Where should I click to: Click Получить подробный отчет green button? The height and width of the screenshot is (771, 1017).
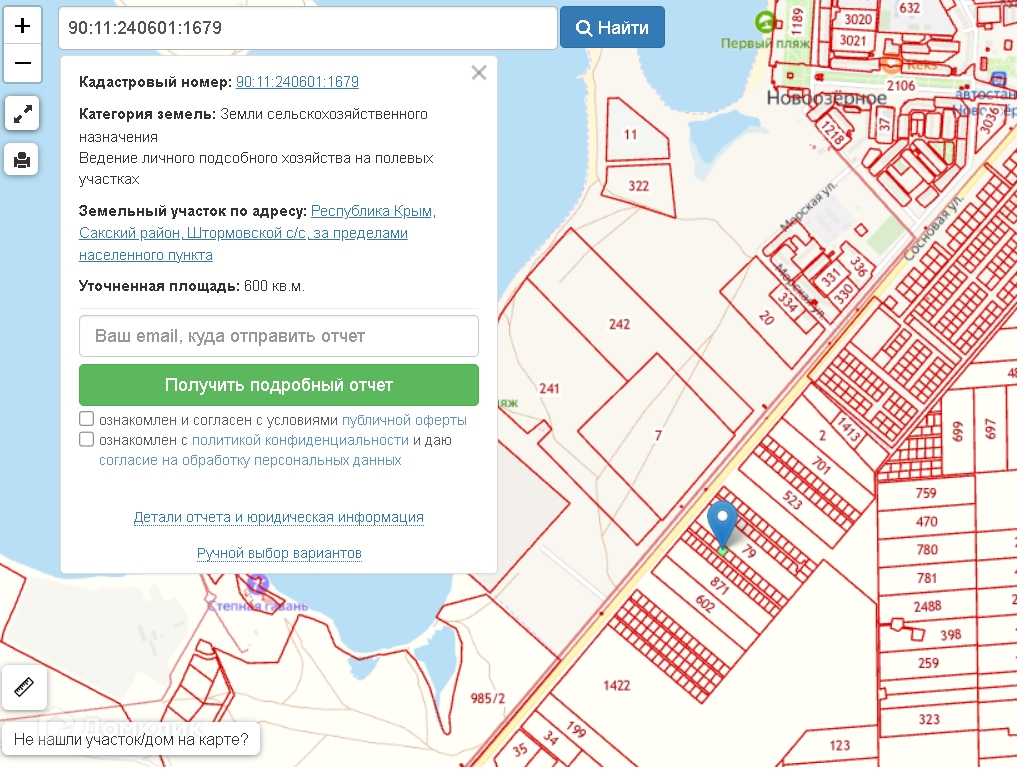[279, 385]
